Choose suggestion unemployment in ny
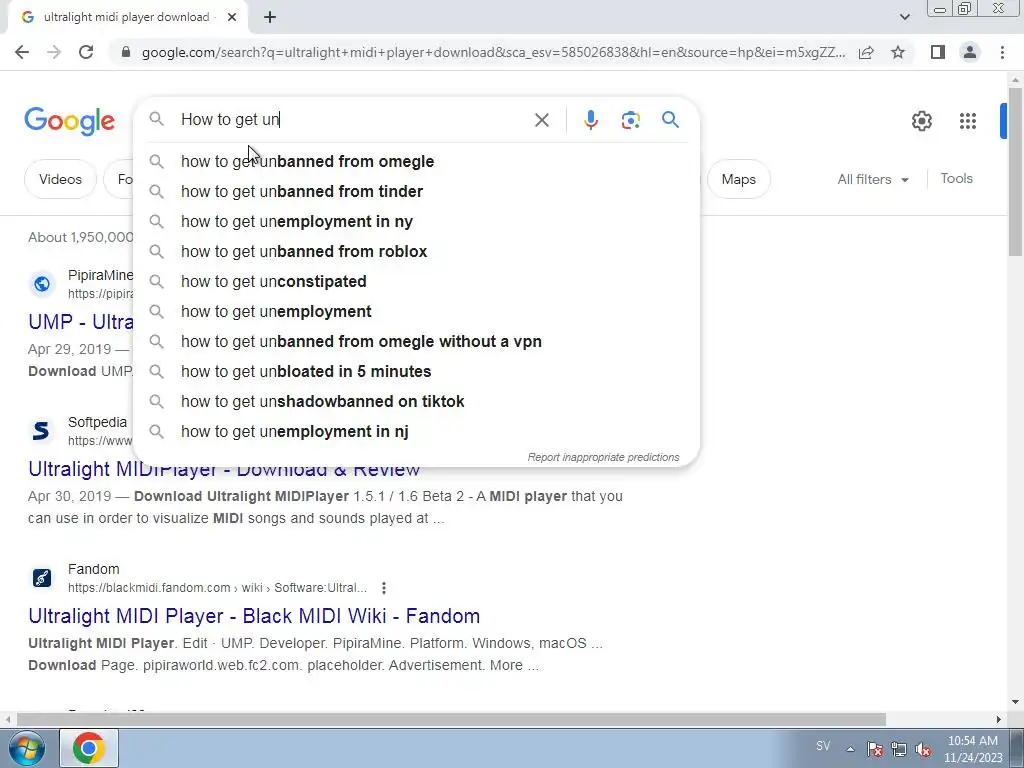Screen dimensions: 1024x768 [x=416, y=221]
